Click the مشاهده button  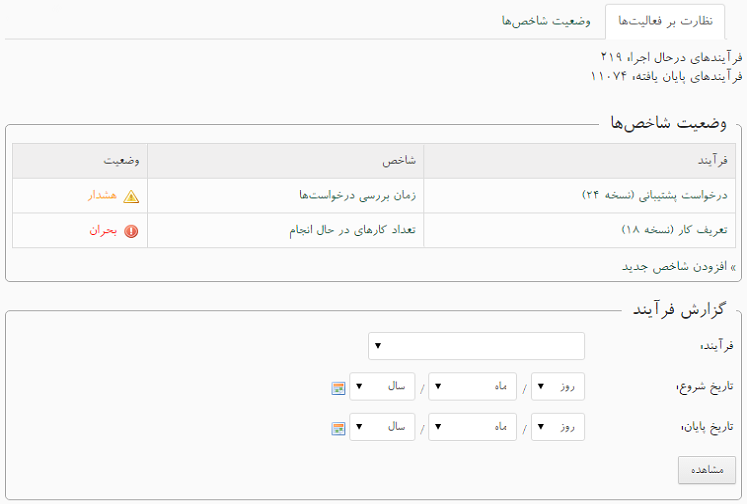(x=707, y=470)
